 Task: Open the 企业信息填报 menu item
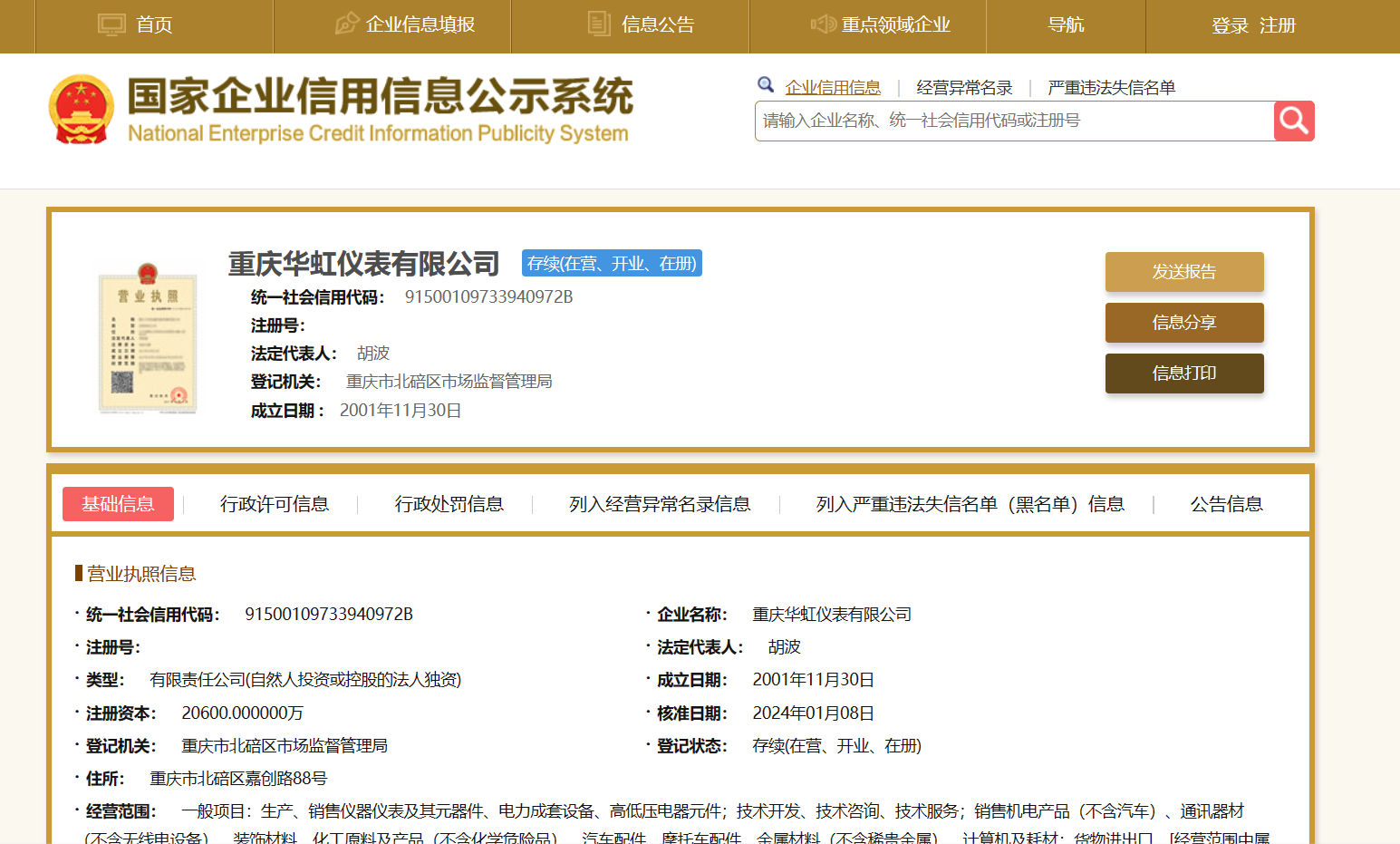tap(420, 24)
